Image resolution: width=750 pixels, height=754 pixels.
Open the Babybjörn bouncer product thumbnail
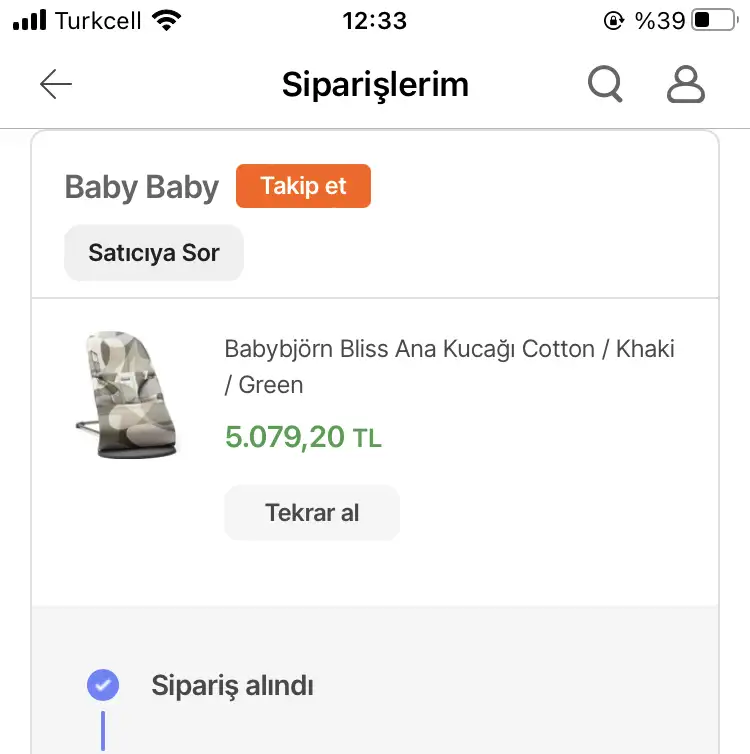pyautogui.click(x=125, y=395)
